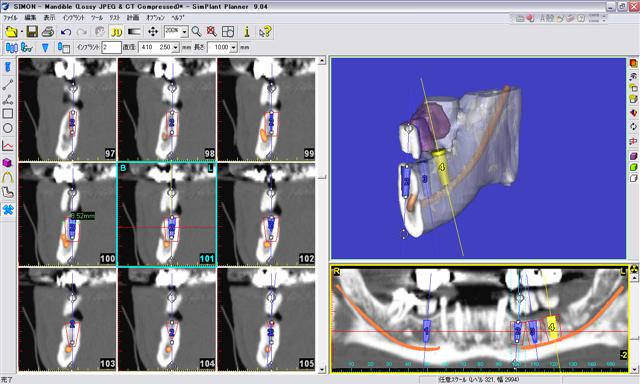Viewport: 640px width, 384px height.
Task: Select the pan/move arrows tool
Action: [x=153, y=32]
